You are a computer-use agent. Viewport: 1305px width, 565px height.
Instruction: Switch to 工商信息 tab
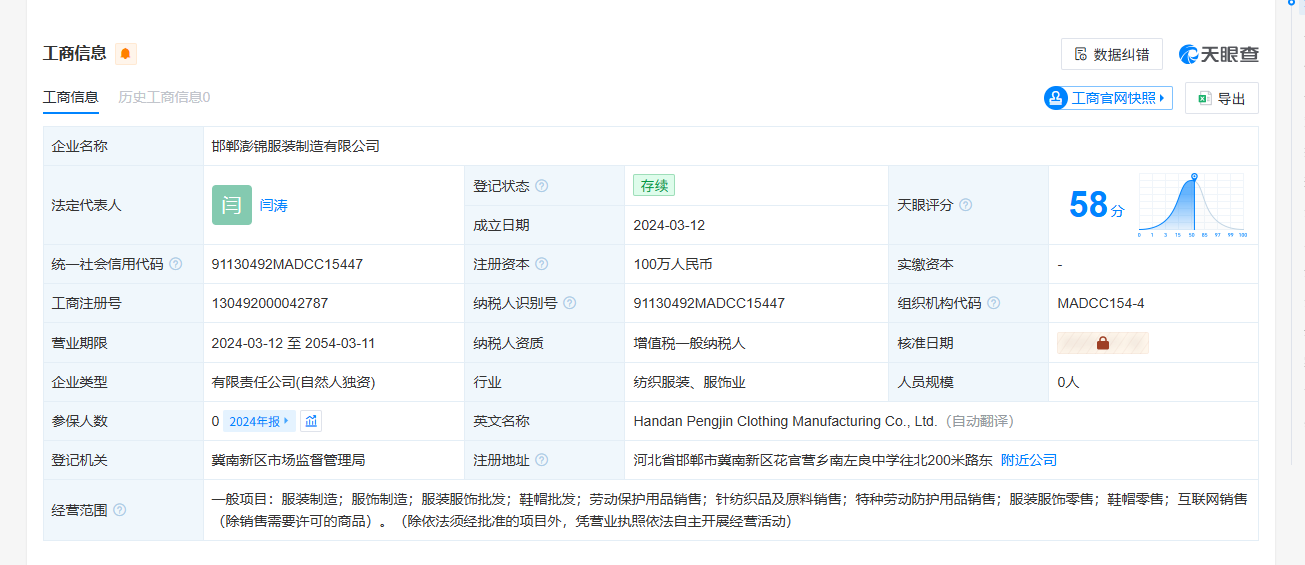(x=70, y=97)
